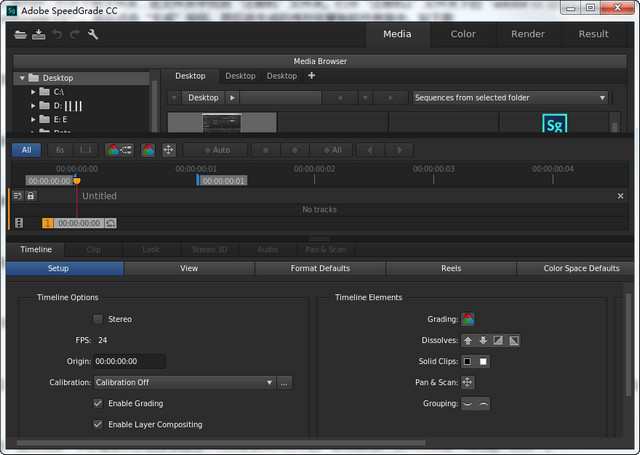
Task: Close the Untitled timeline with X
Action: (620, 196)
